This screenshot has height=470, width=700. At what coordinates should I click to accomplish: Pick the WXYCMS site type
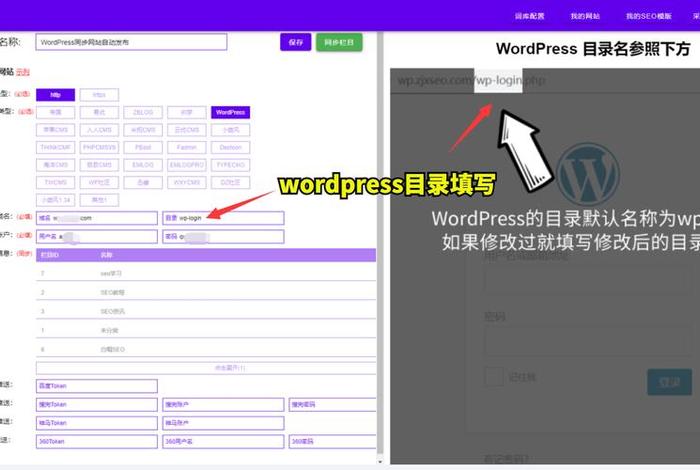point(187,182)
